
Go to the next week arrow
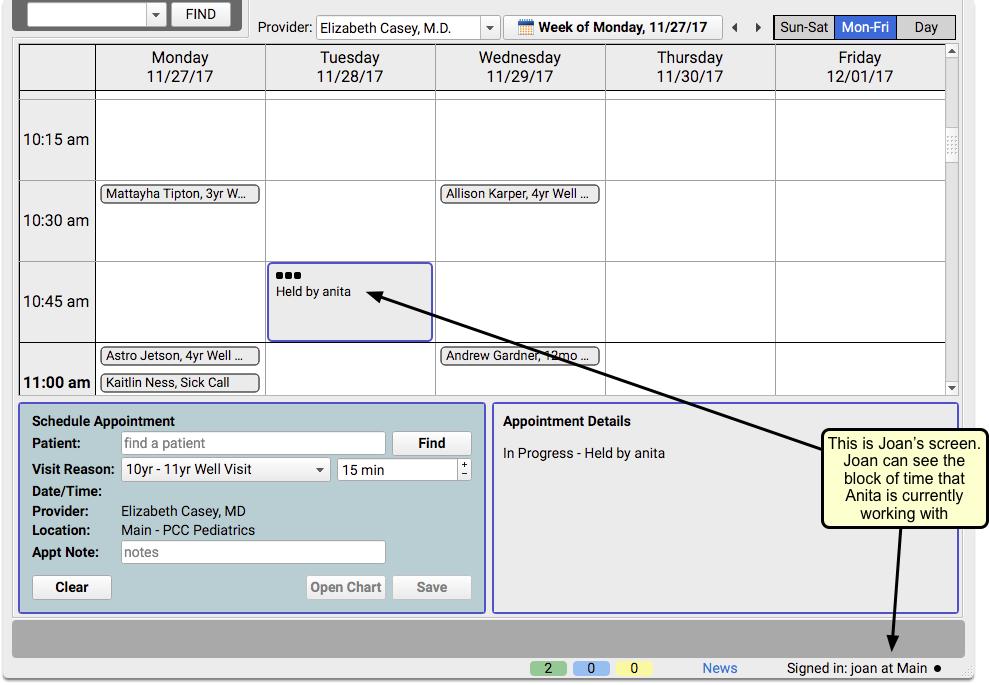point(758,28)
